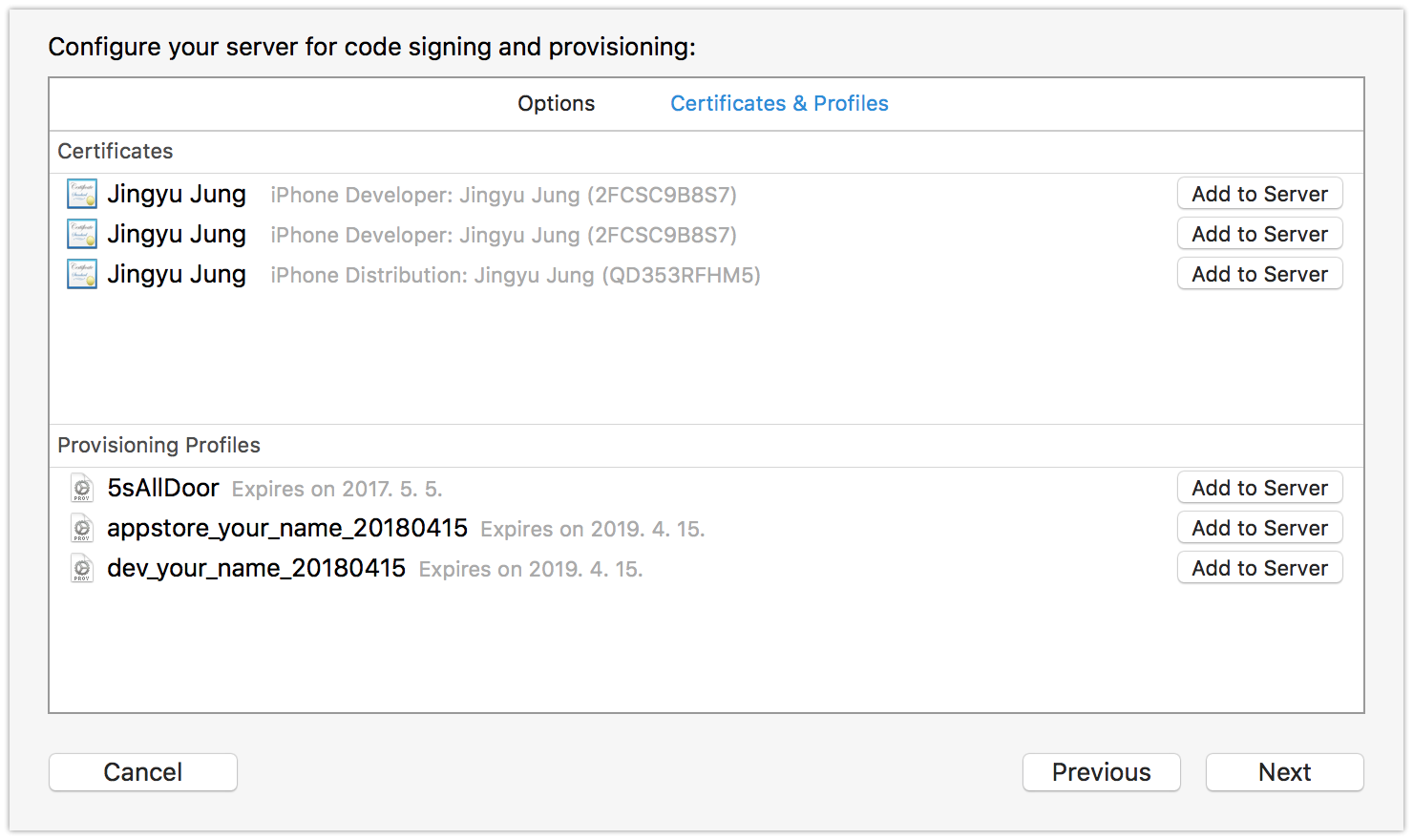Click the appstore_your_name_20180415 profile icon
This screenshot has height=840, width=1413.
pyautogui.click(x=82, y=528)
